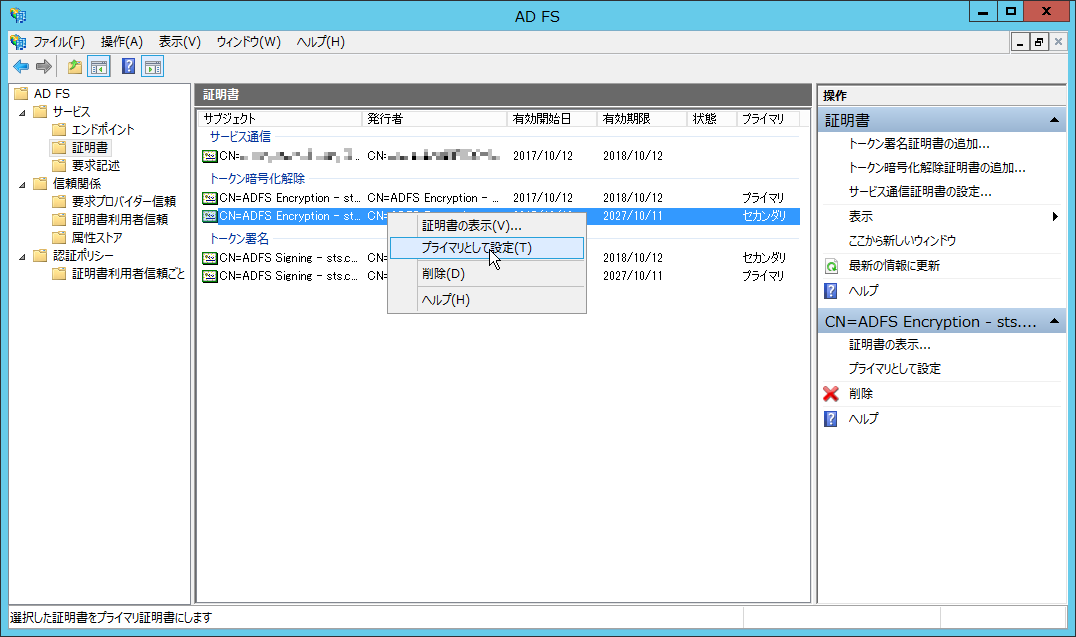Click the help icon under CN=ADFS Encryption section
The height and width of the screenshot is (637, 1076).
pos(831,419)
